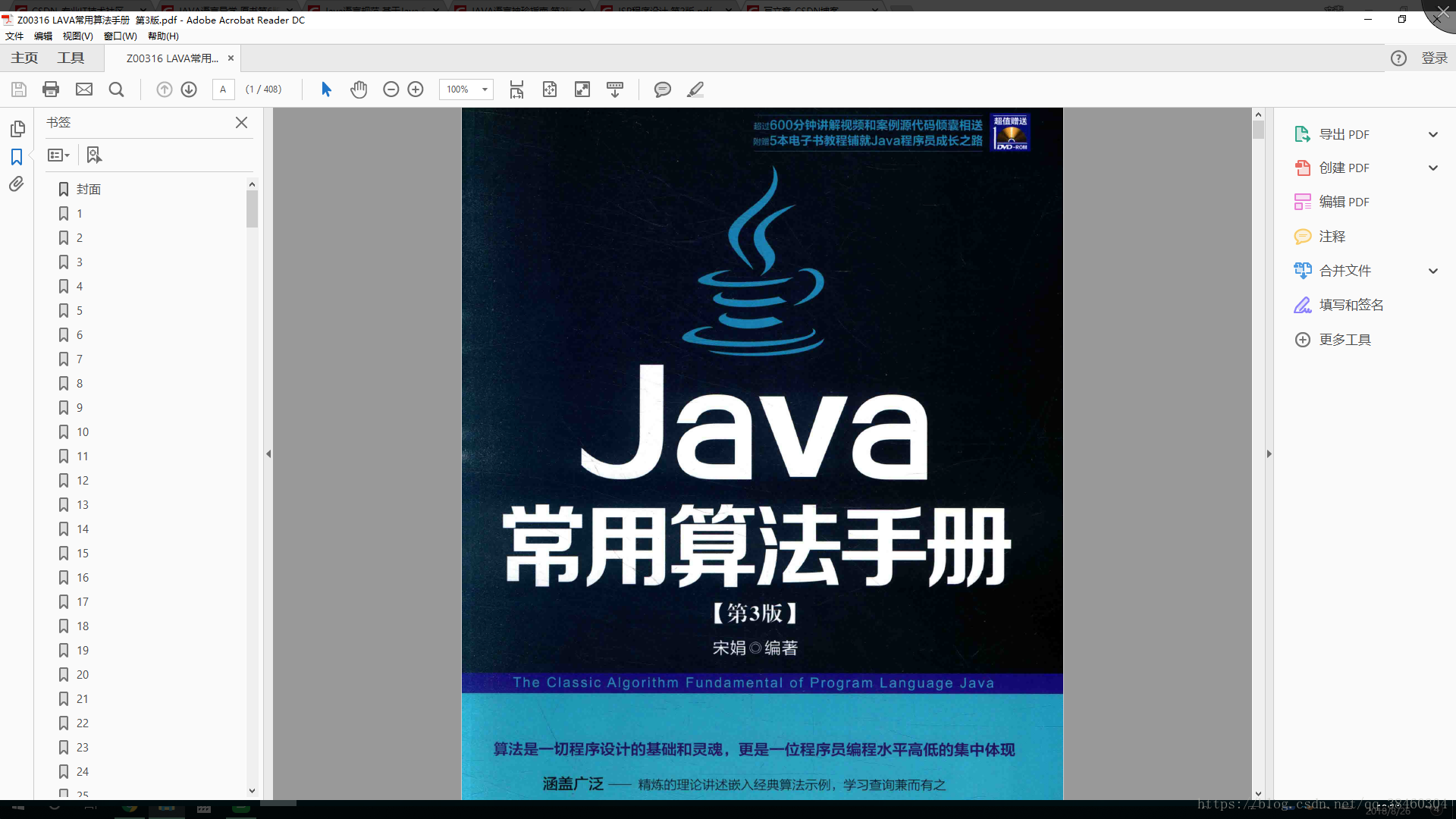1456x819 pixels.
Task: Open the 文件 menu
Action: (x=14, y=36)
